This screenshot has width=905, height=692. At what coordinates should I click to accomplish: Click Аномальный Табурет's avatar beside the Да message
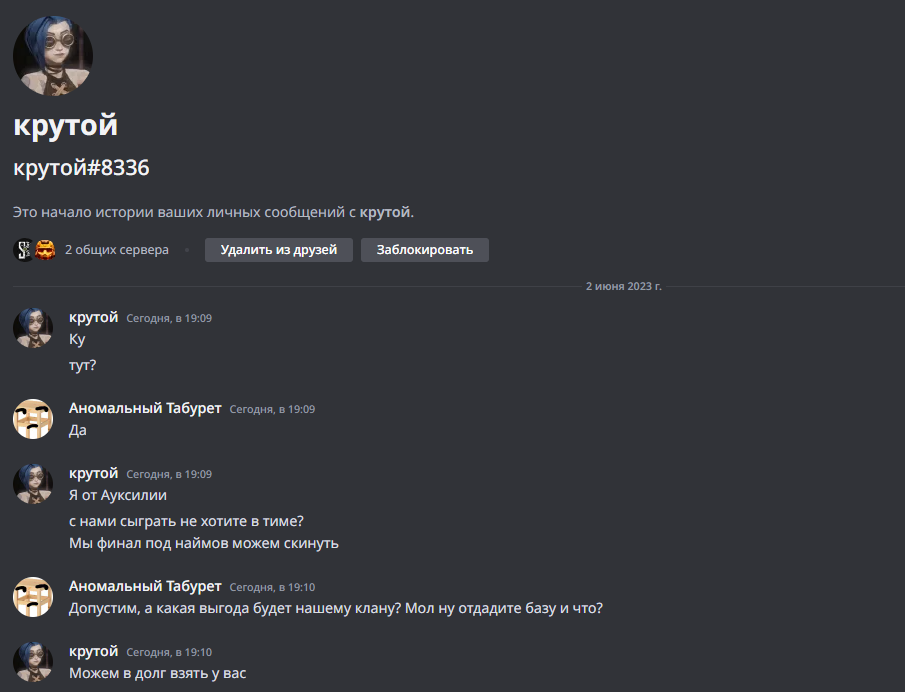click(33, 419)
